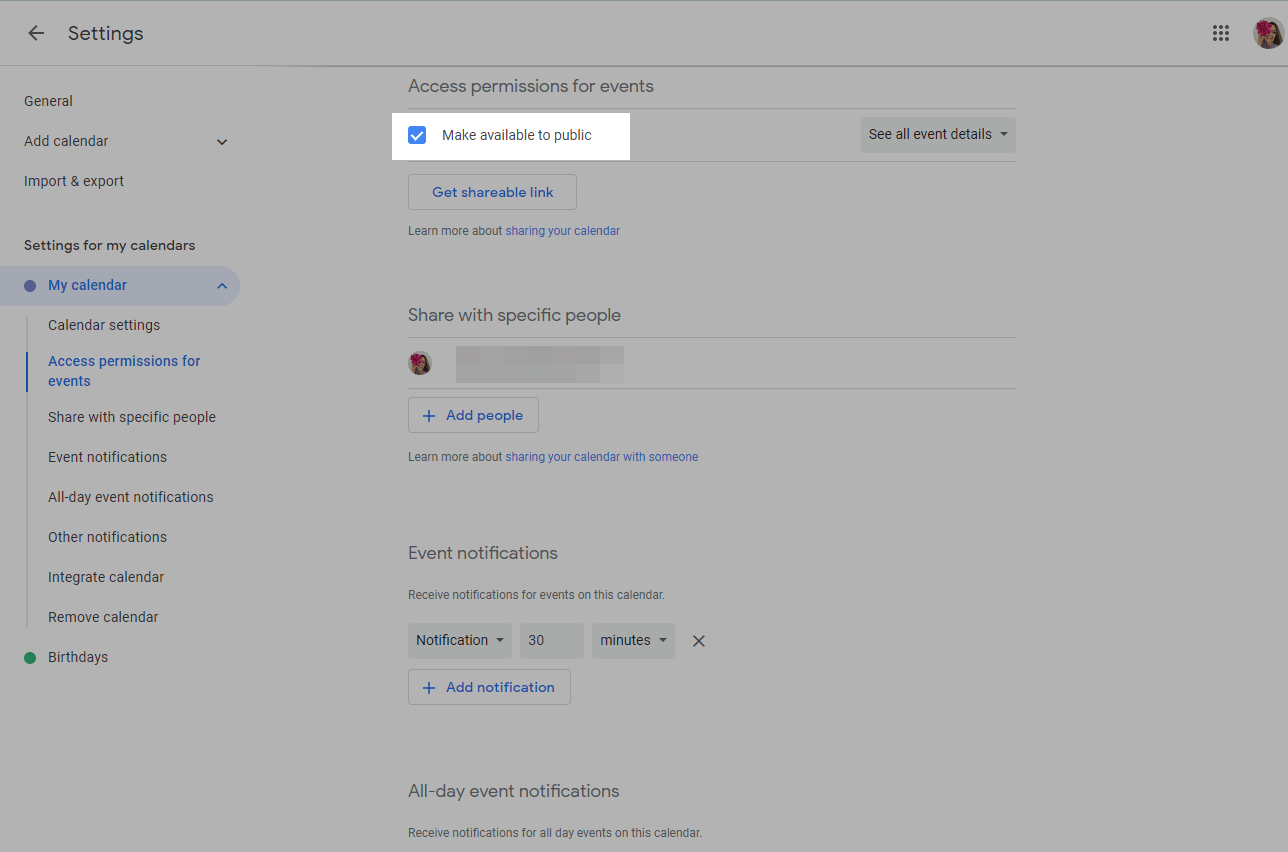This screenshot has width=1288, height=852.
Task: Go to General settings
Action: (x=48, y=101)
